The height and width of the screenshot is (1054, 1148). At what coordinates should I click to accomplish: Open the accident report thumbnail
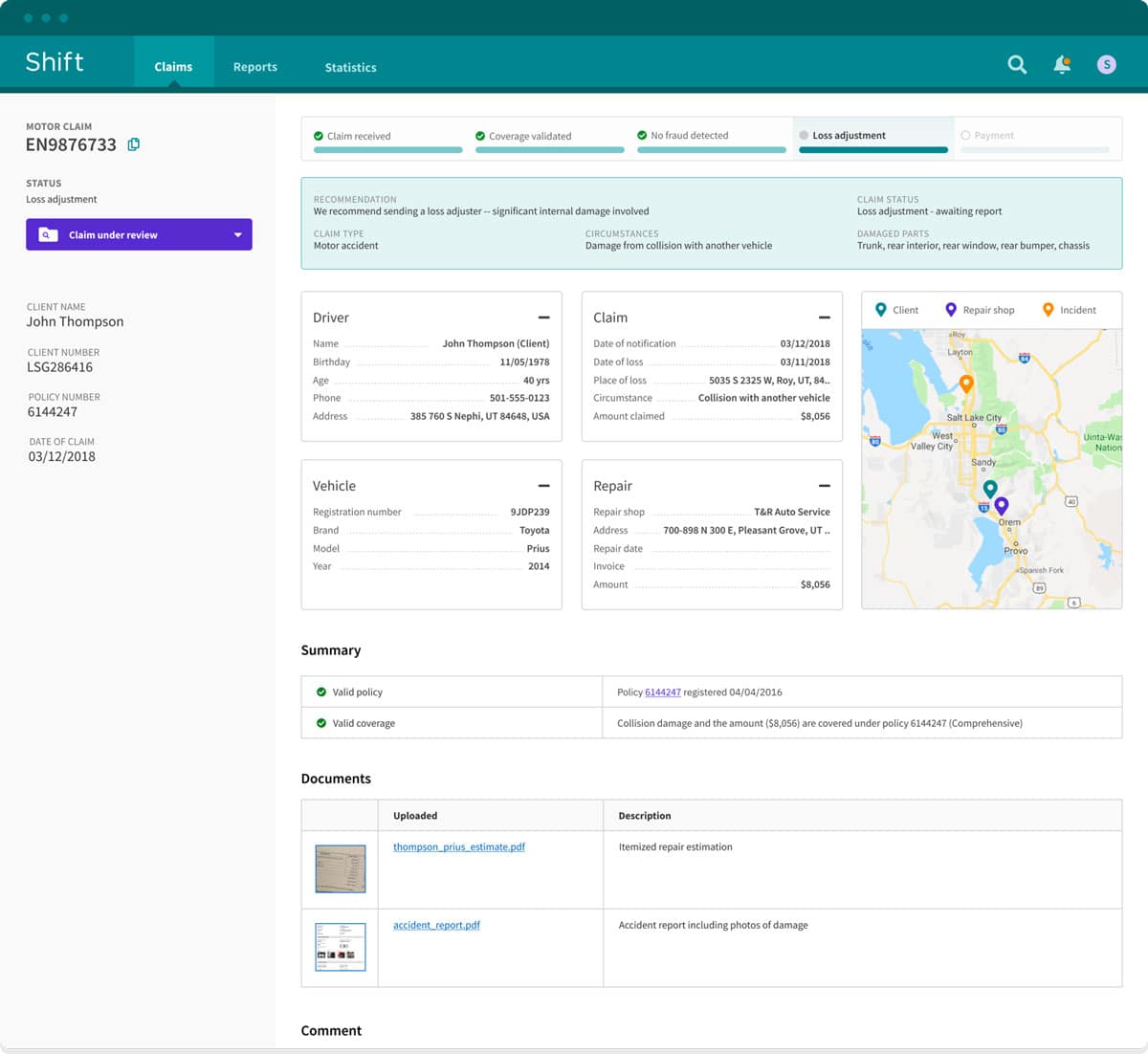coord(341,947)
